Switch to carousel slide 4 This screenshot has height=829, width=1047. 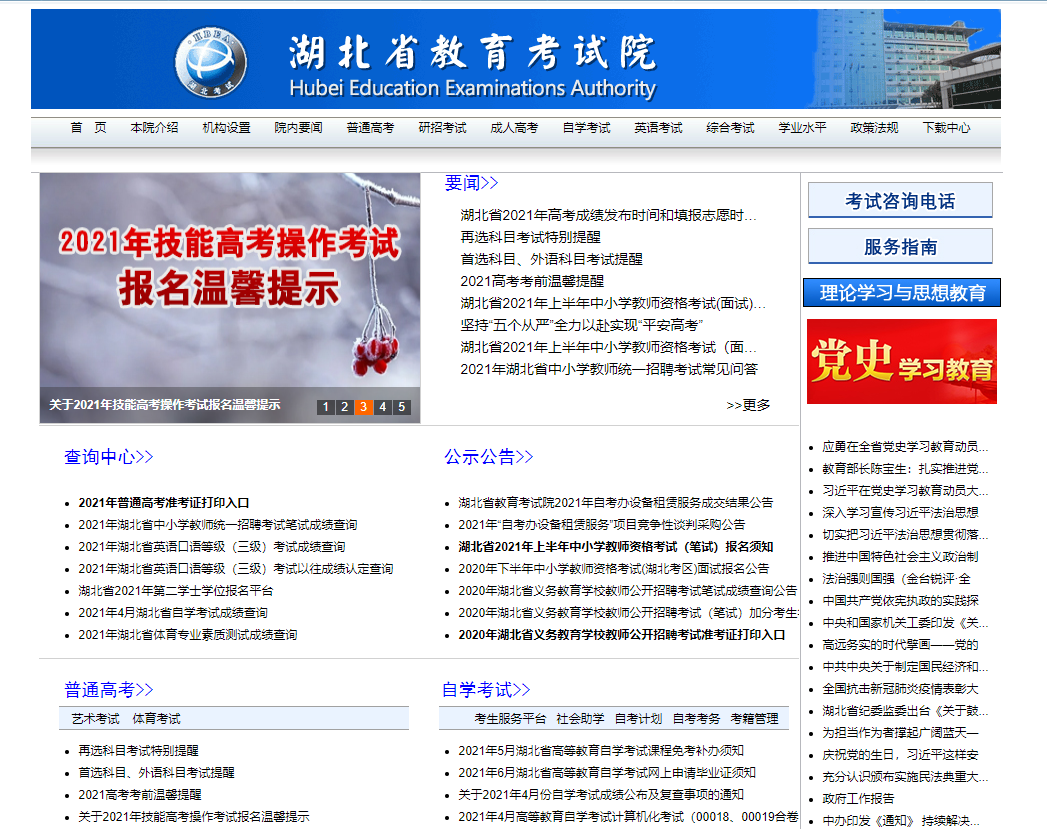click(x=382, y=407)
